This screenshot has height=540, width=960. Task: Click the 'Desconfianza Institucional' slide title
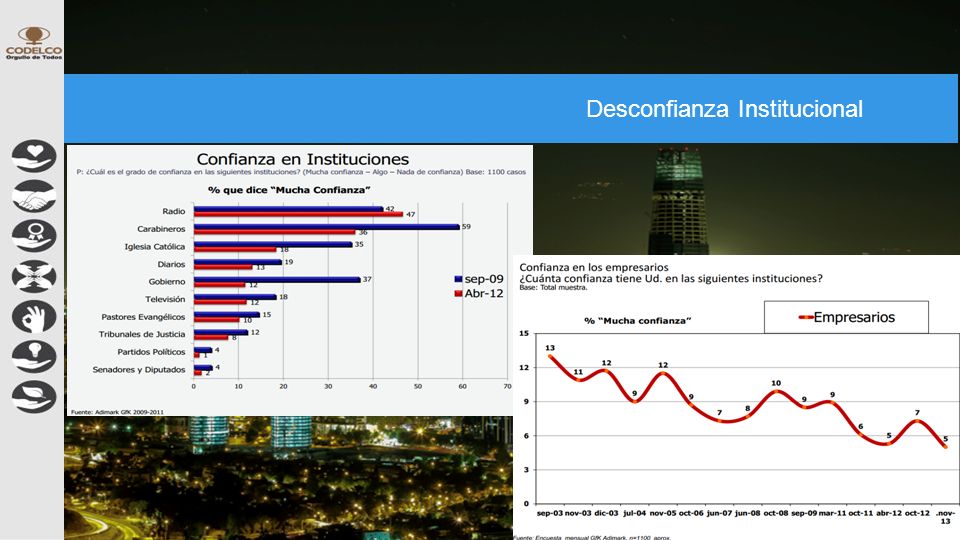pos(724,109)
